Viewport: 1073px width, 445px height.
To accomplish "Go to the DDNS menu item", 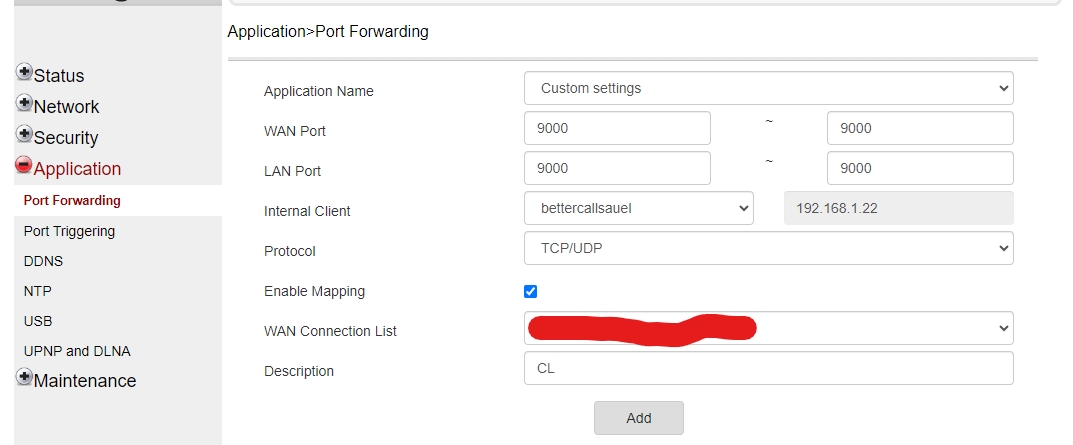I will pos(41,261).
